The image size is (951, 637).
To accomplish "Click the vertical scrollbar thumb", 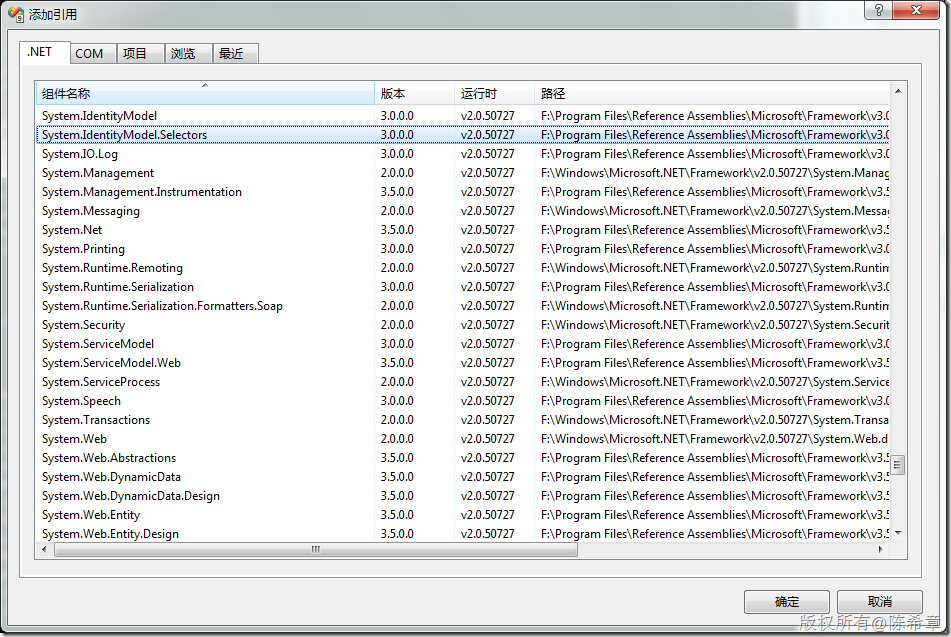I will tap(898, 465).
